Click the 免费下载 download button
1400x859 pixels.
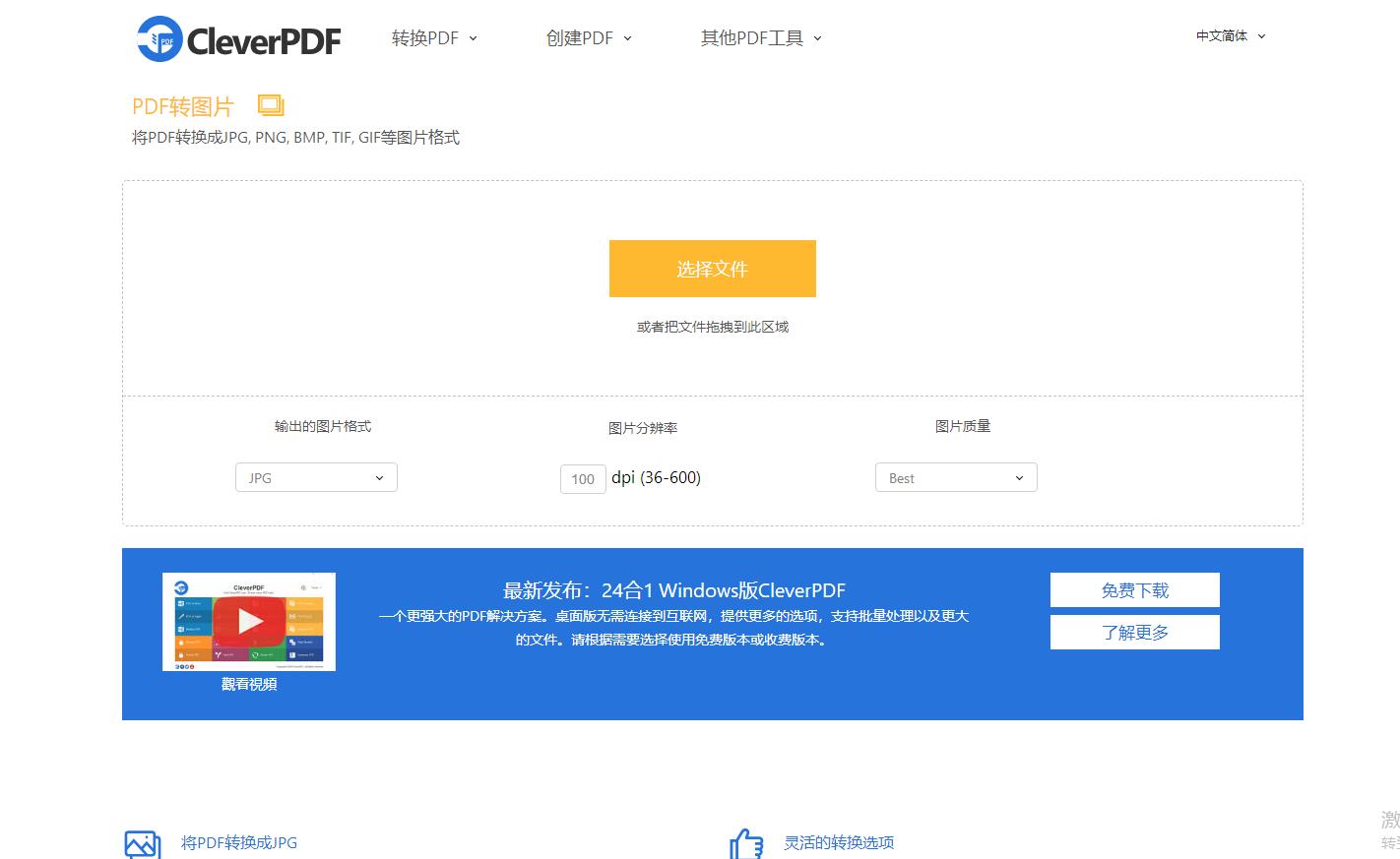[1134, 589]
